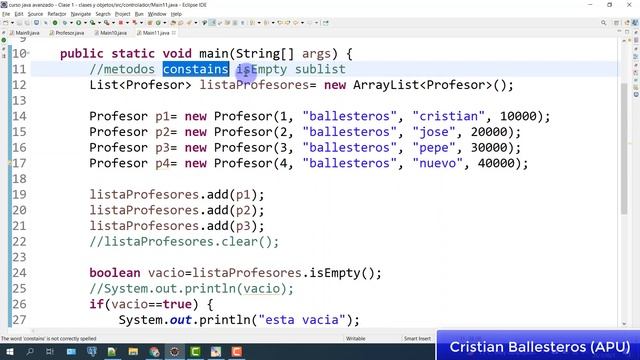640x360 pixels.
Task: Click the editor vertical scrollbar thumb
Action: 624,148
